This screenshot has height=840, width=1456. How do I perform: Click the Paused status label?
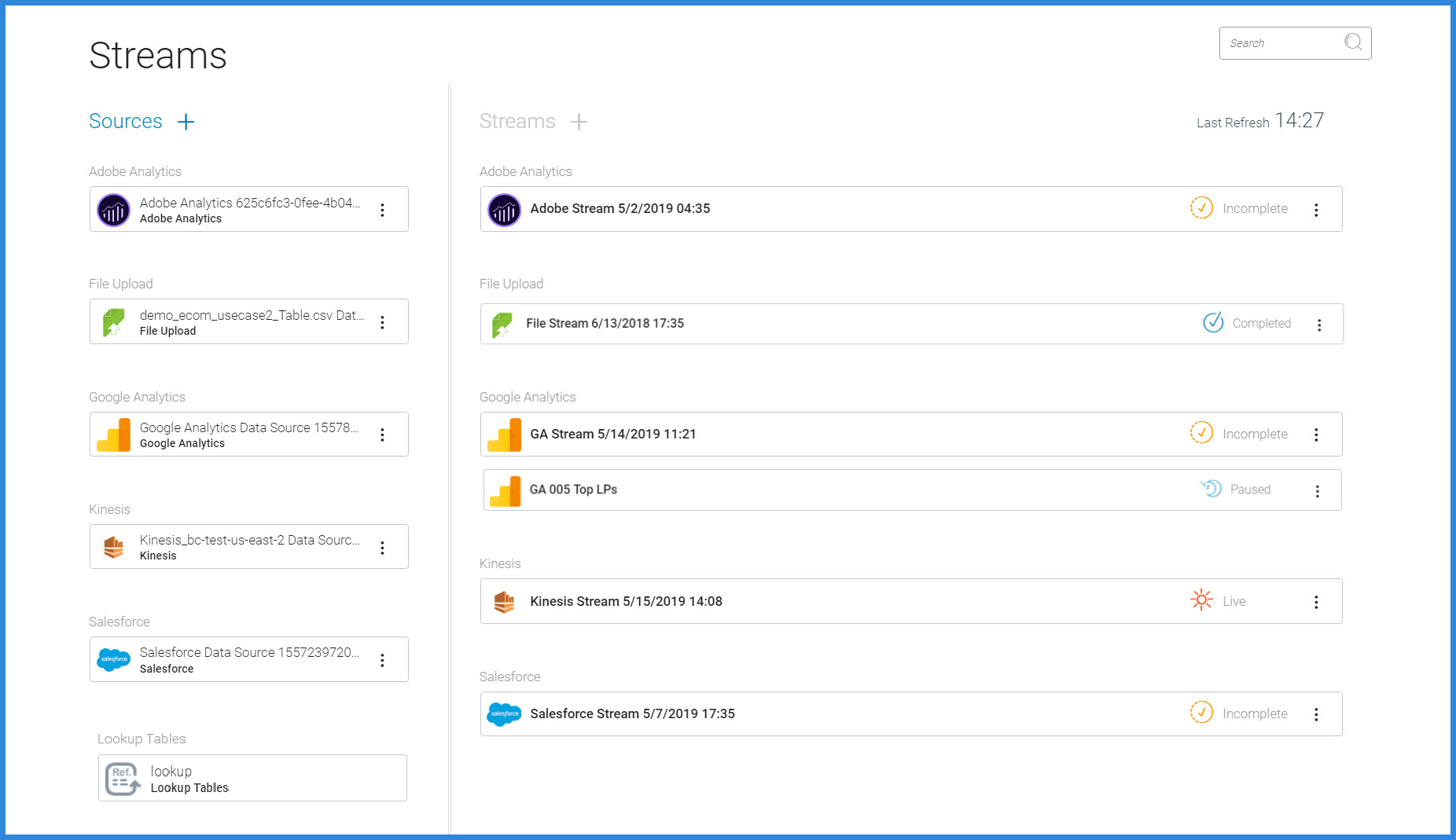tap(1250, 490)
